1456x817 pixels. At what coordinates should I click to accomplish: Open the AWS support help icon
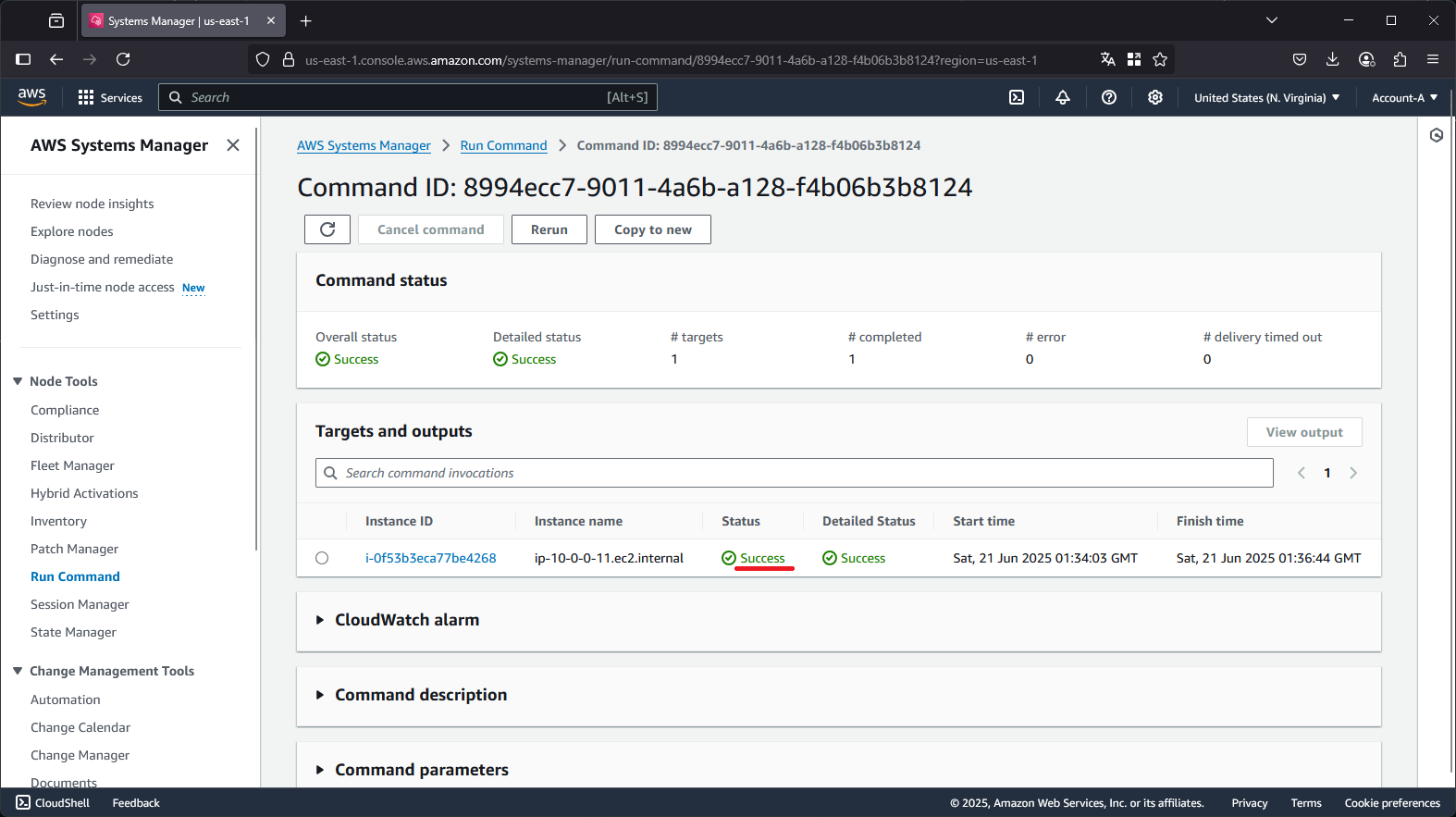point(1109,97)
